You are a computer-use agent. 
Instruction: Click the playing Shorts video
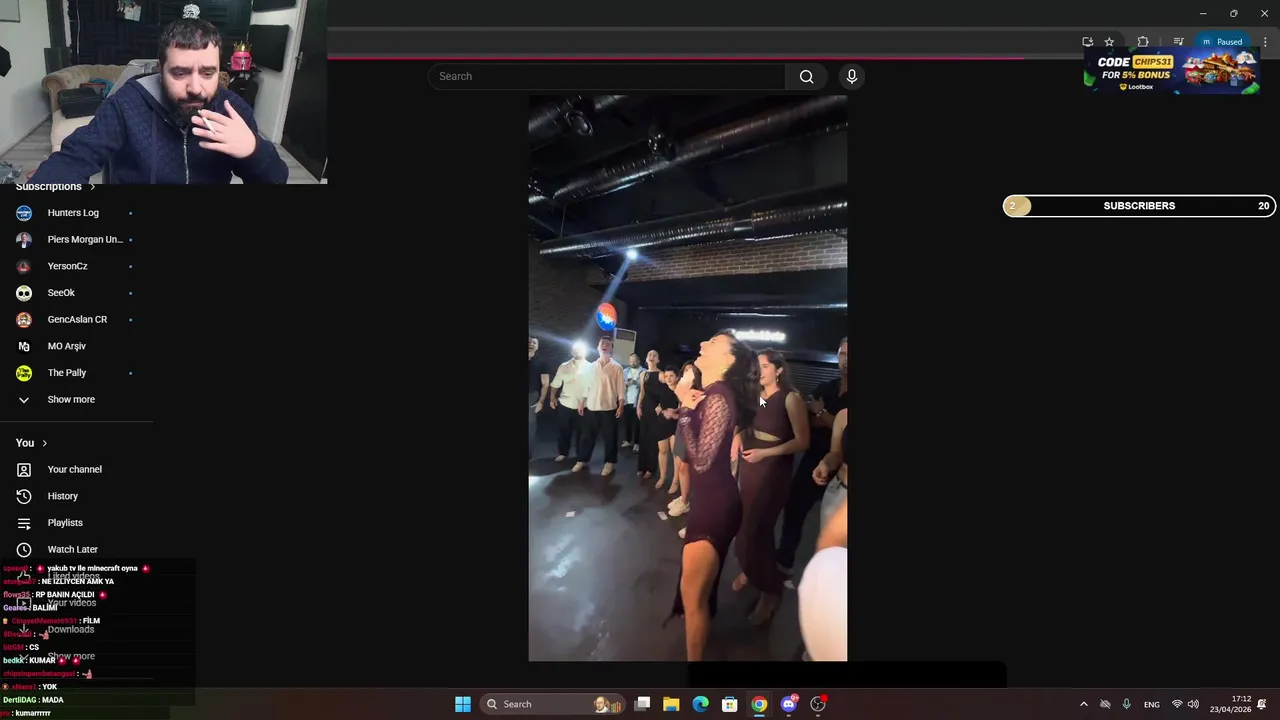[x=688, y=378]
